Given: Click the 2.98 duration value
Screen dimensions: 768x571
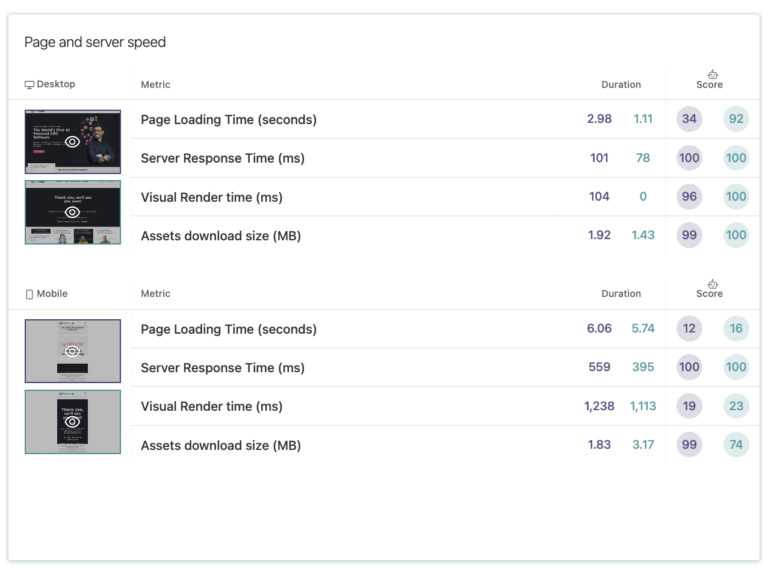Looking at the screenshot, I should [599, 119].
